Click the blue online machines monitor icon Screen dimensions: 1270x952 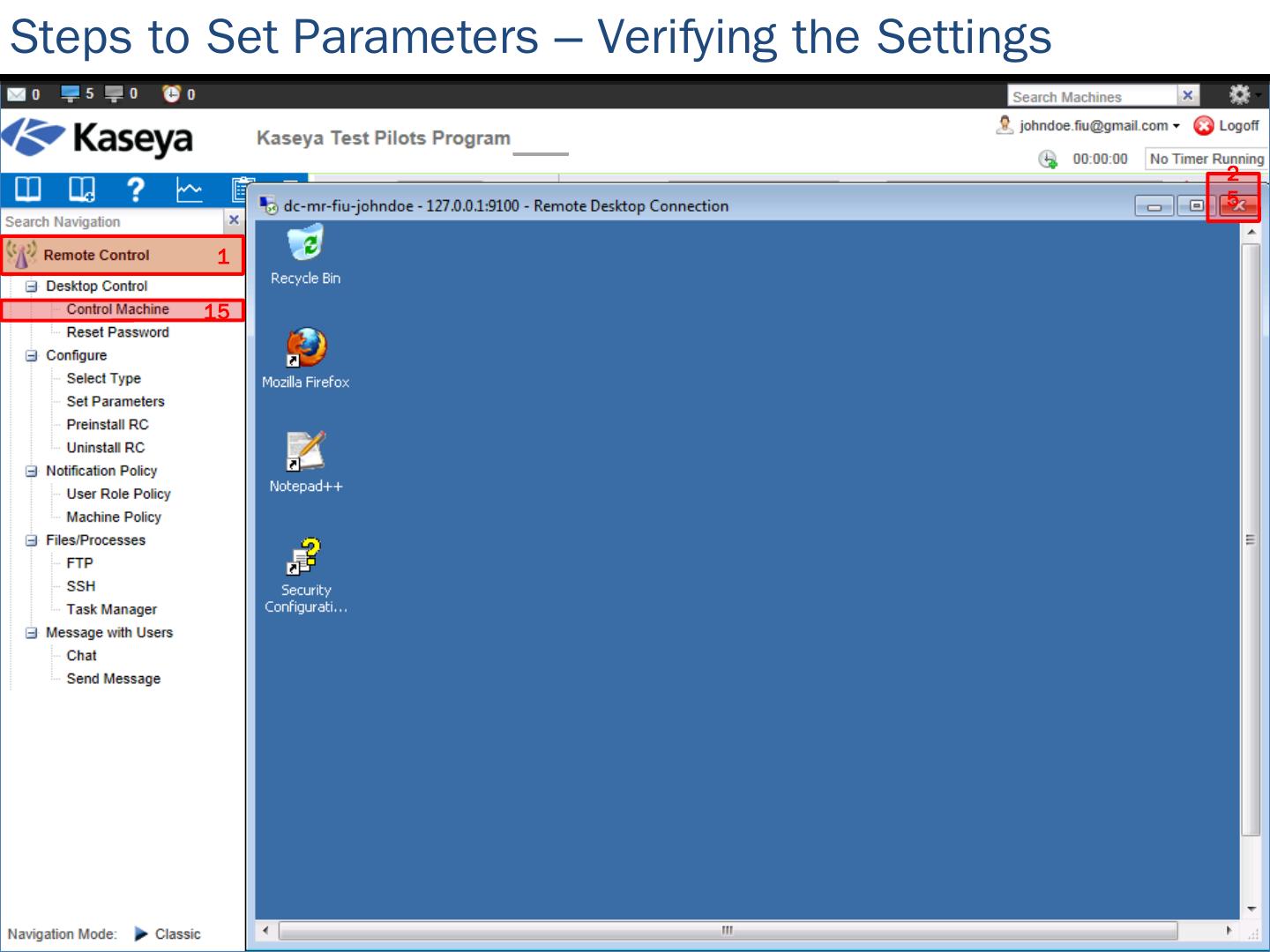71,93
